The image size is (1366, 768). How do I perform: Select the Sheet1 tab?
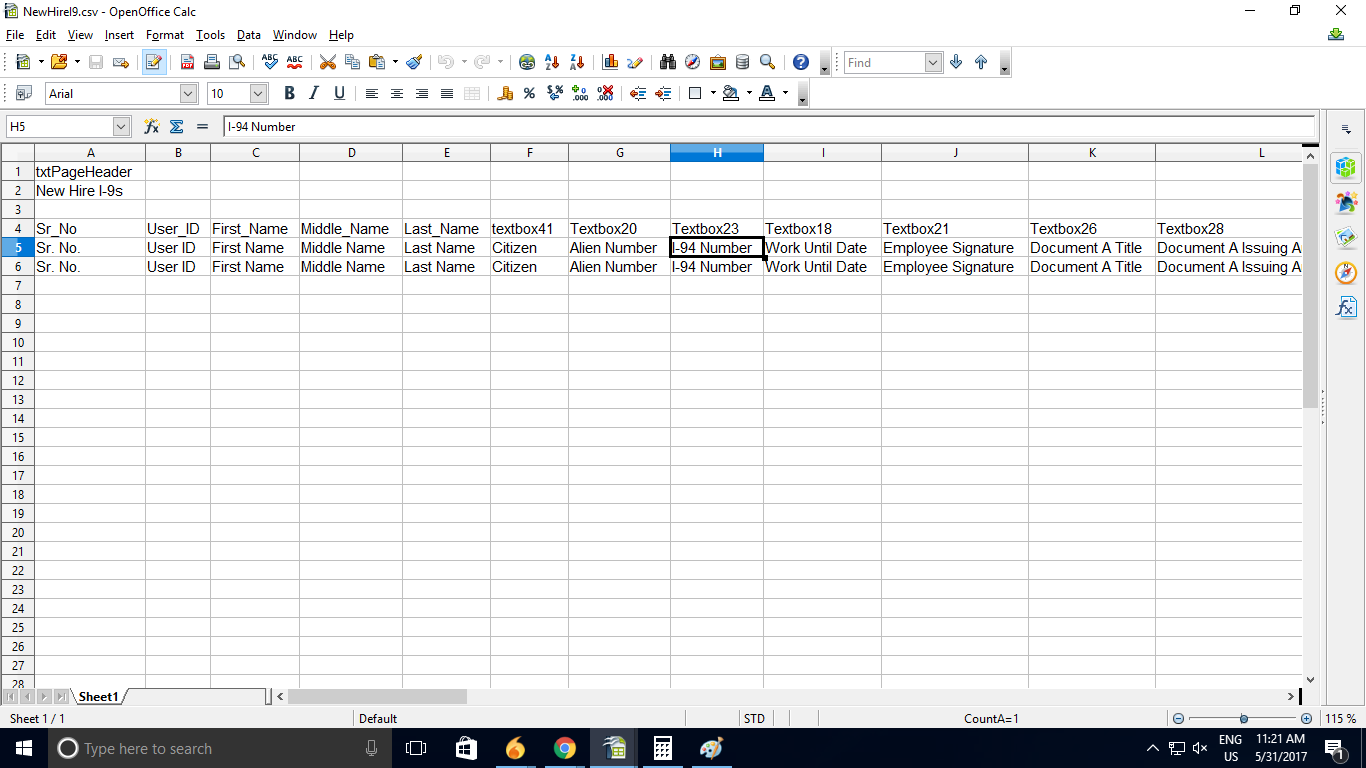click(x=98, y=697)
